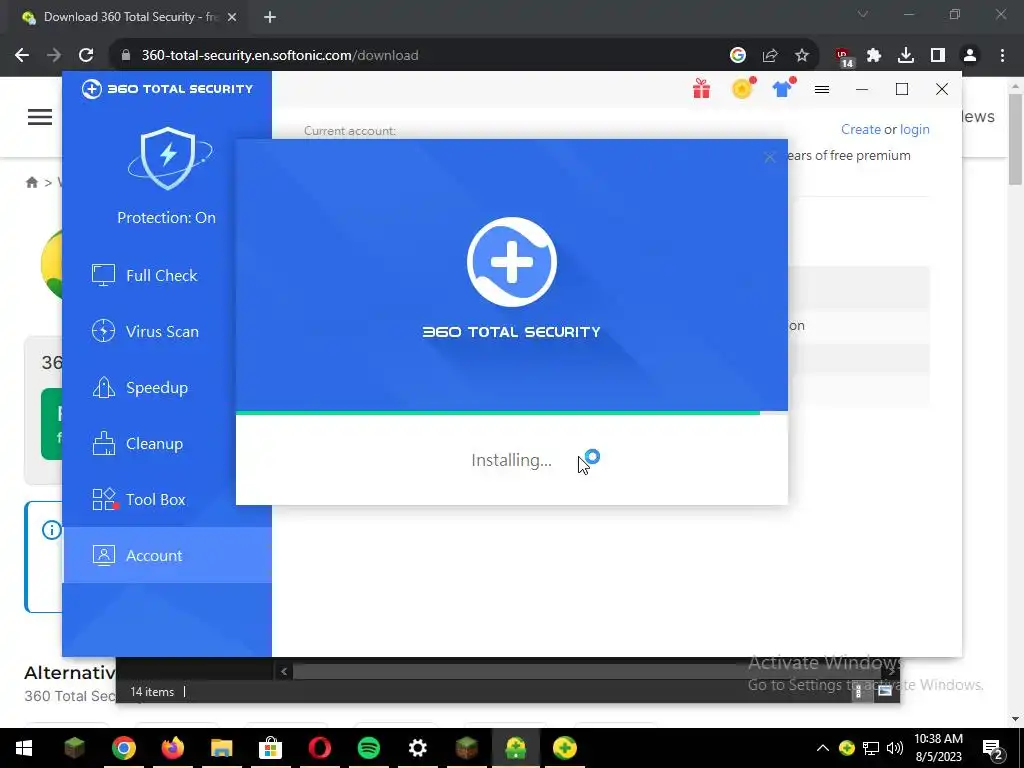
Task: Click the installer's large plus logo
Action: click(x=511, y=262)
